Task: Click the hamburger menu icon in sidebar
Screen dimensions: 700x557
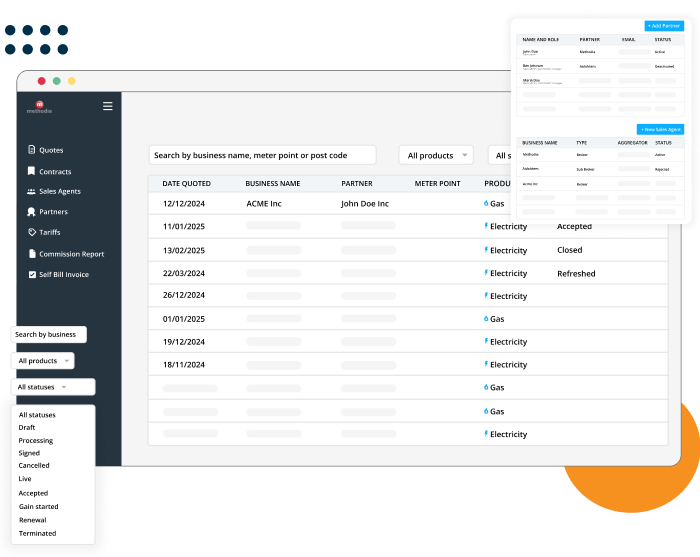Action: tap(108, 106)
